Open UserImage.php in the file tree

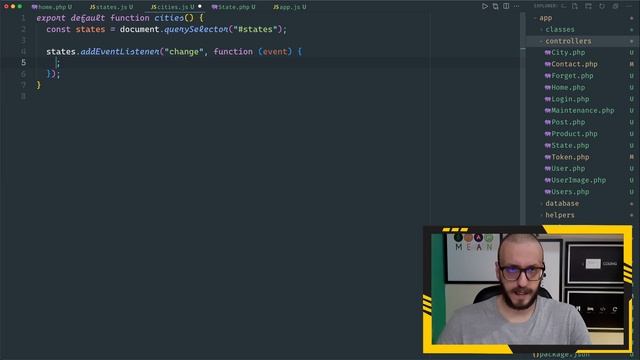(x=579, y=180)
